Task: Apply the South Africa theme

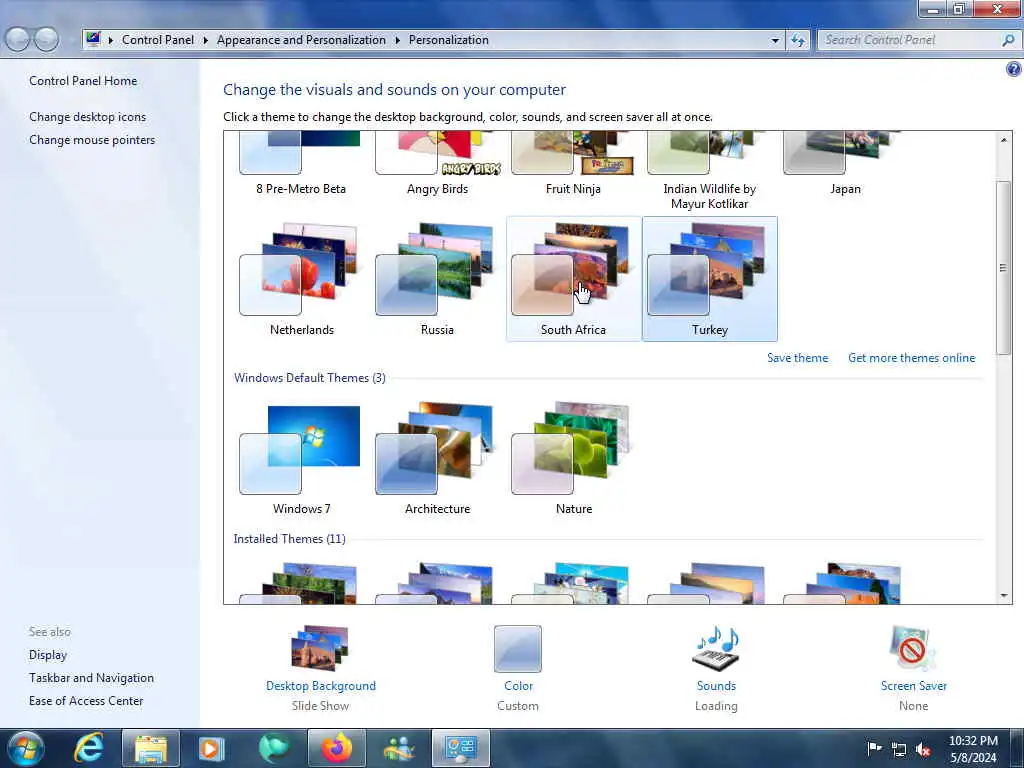Action: pos(573,279)
